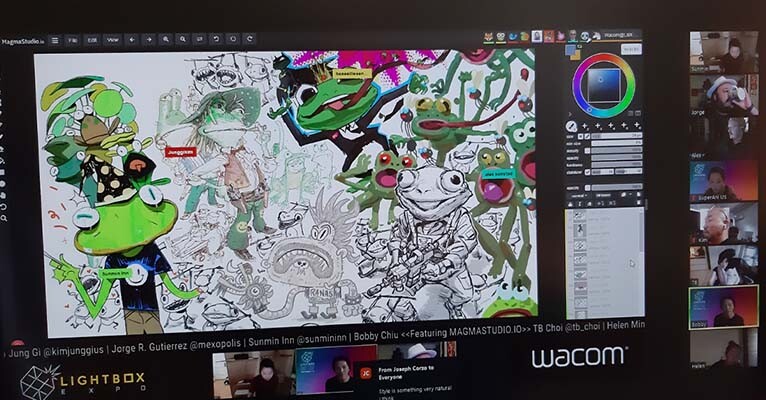Click the left arrow toolbar button

point(131,40)
